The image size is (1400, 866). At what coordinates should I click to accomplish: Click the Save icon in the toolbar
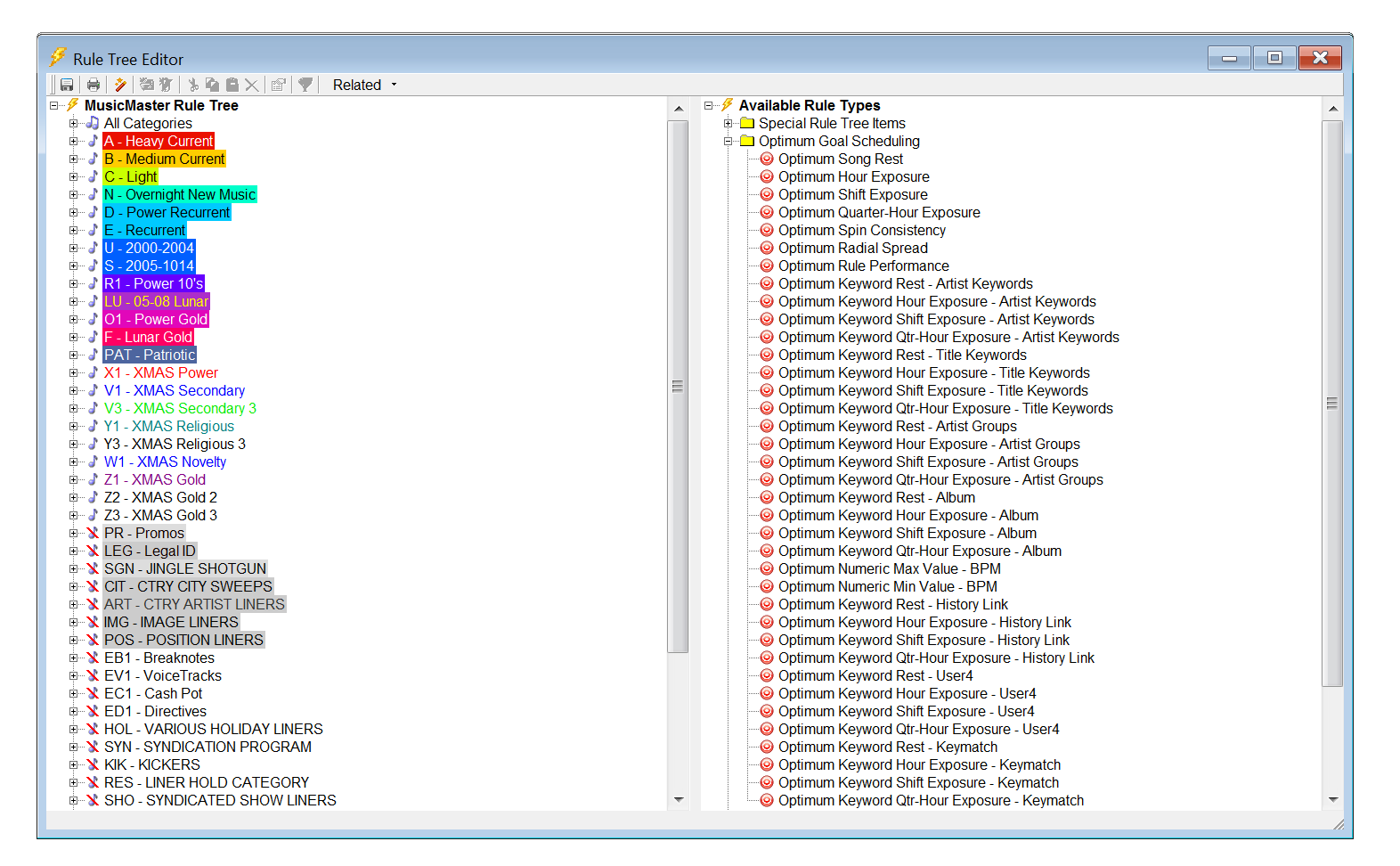click(67, 85)
